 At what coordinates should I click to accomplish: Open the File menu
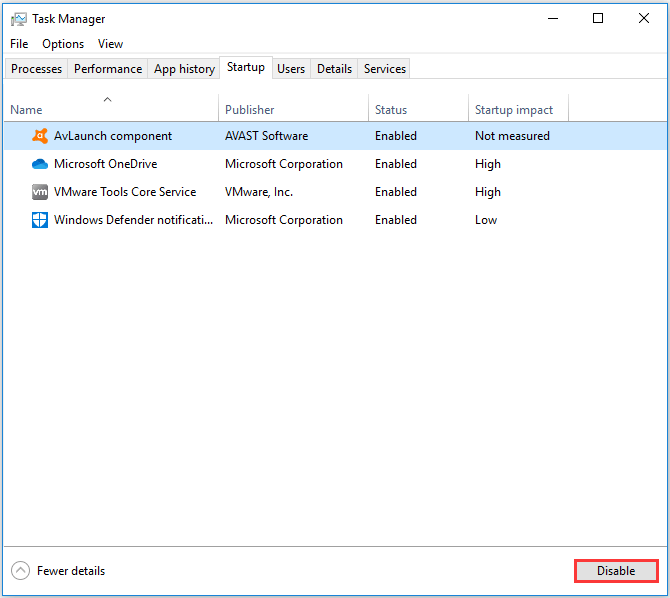coord(19,44)
